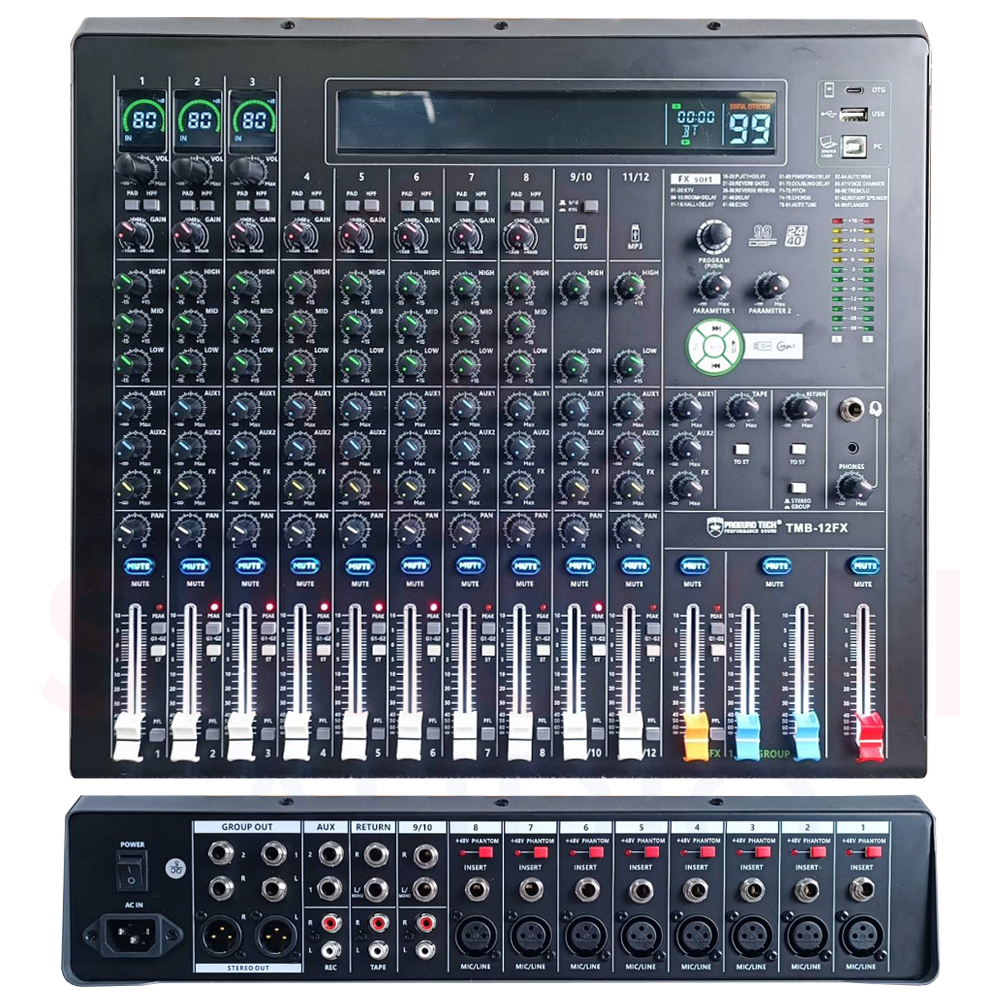This screenshot has height=1000, width=1000.
Task: Click the red main master fader cap
Action: pos(869,736)
